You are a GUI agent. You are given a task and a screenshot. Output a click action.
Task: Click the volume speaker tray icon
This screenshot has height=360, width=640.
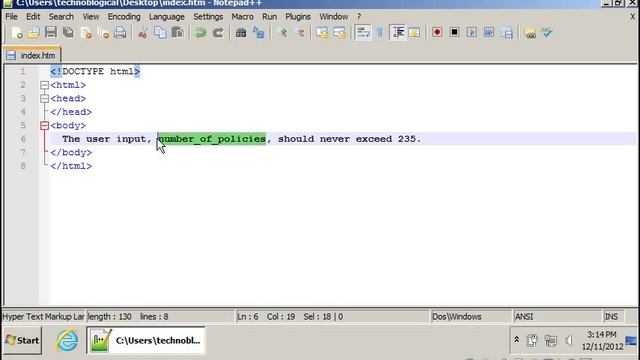[569, 340]
